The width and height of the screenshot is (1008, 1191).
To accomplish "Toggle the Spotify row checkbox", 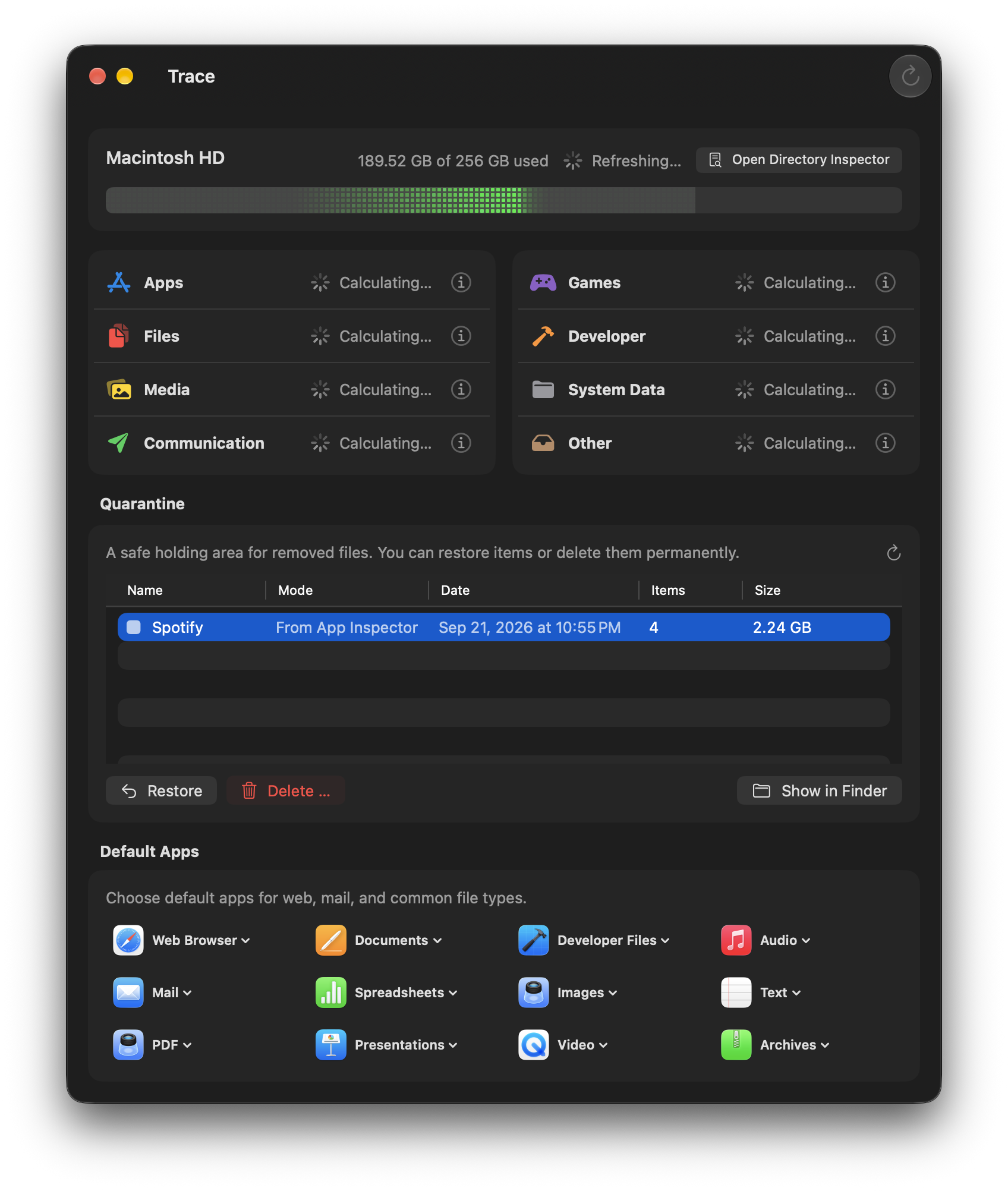I will click(x=134, y=627).
